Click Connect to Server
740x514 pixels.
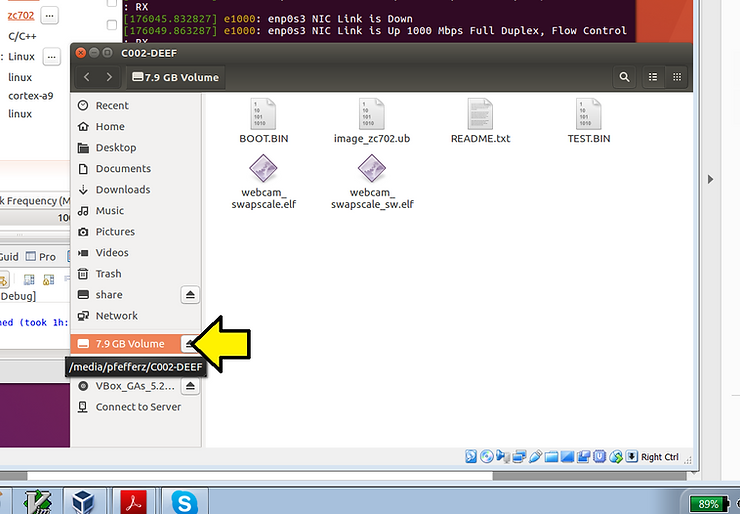coord(138,407)
